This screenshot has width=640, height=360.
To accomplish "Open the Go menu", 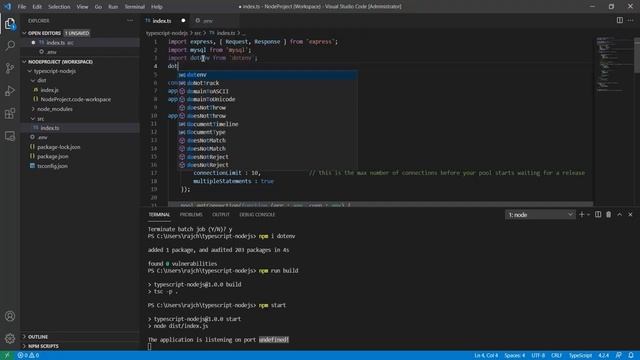I will pos(98,7).
